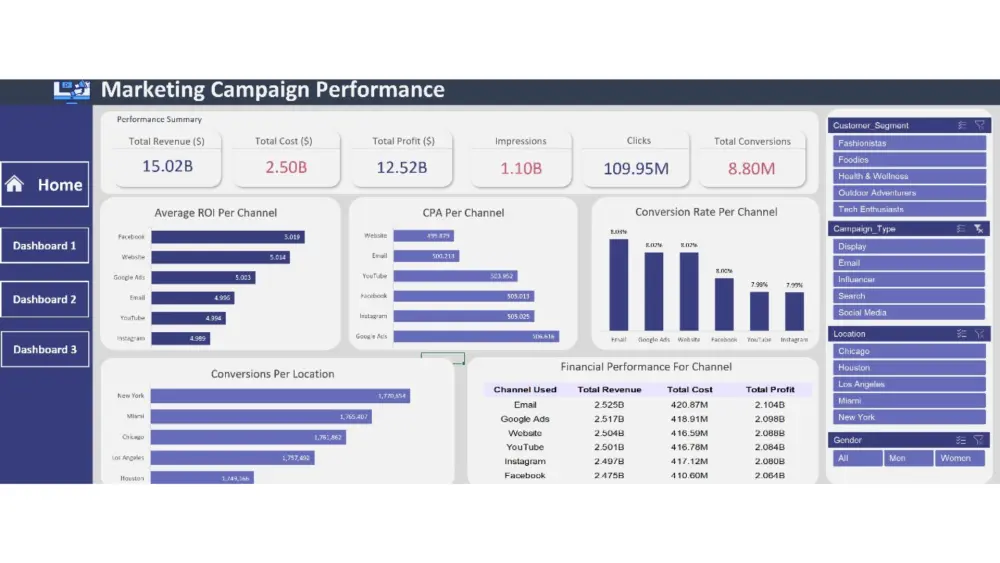
Task: Click the New York conversions bar
Action: [x=281, y=396]
